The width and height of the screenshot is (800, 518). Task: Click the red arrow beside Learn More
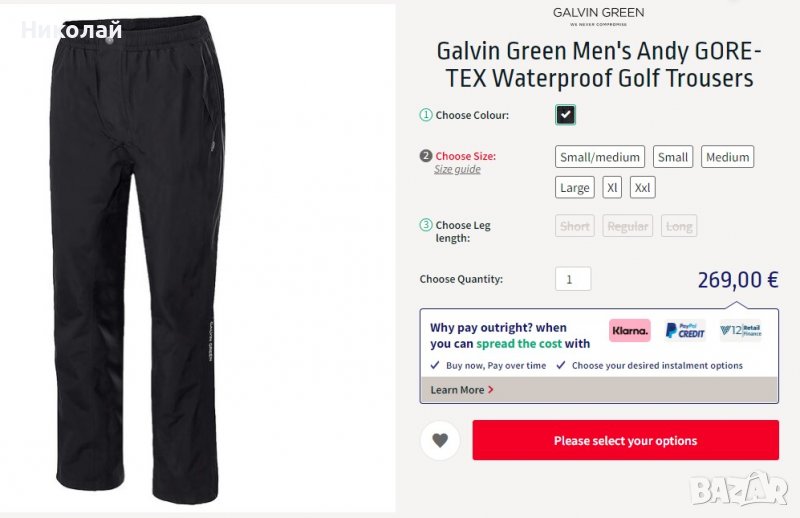(491, 389)
